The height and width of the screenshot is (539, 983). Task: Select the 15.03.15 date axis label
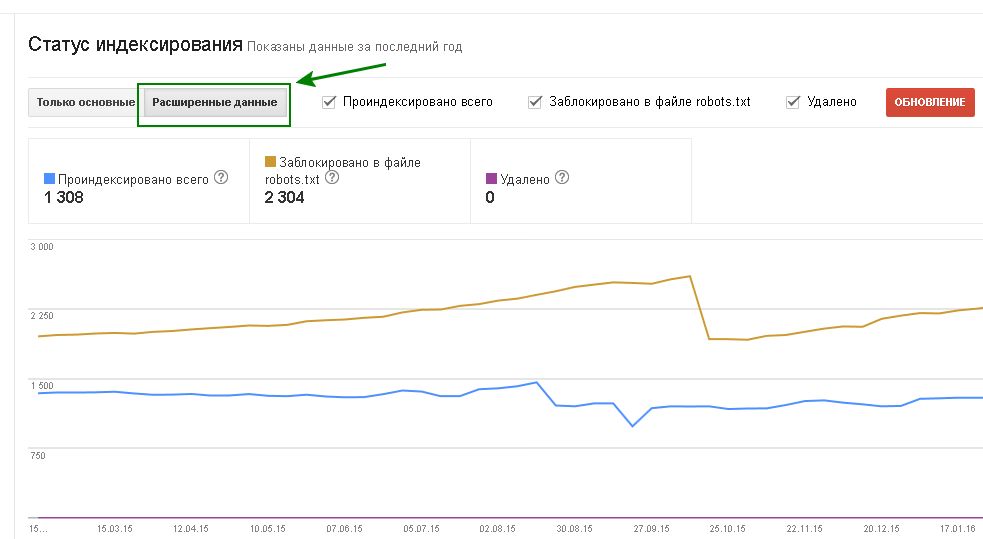(x=115, y=529)
